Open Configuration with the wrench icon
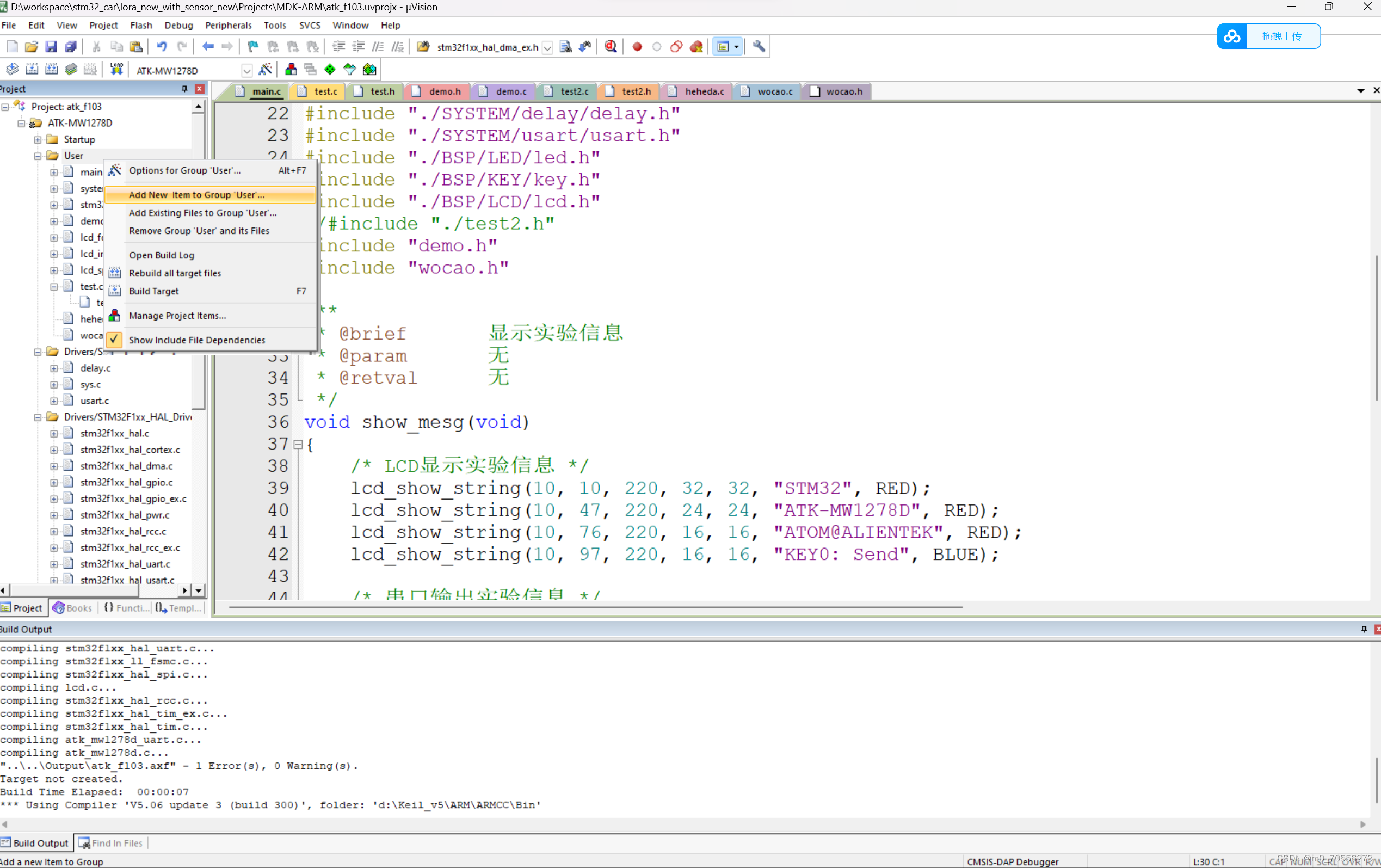 pyautogui.click(x=759, y=47)
